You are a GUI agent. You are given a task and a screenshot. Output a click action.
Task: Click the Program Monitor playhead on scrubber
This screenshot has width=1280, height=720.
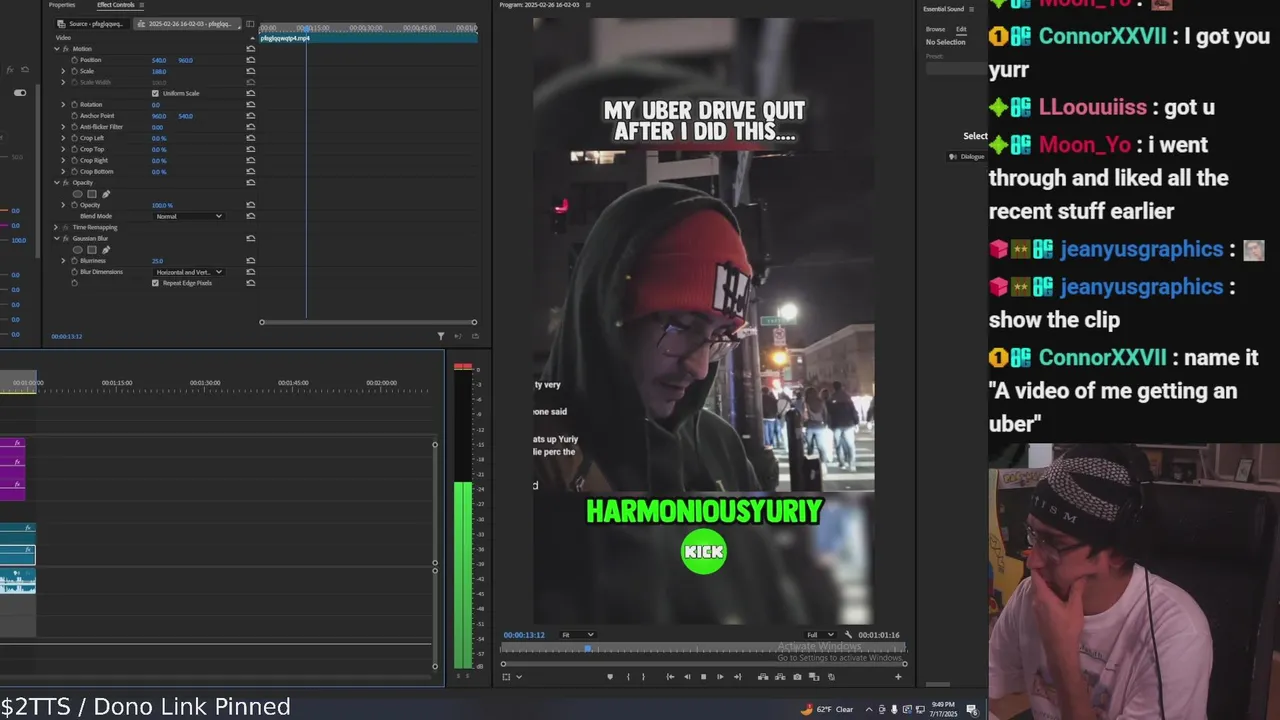click(588, 649)
